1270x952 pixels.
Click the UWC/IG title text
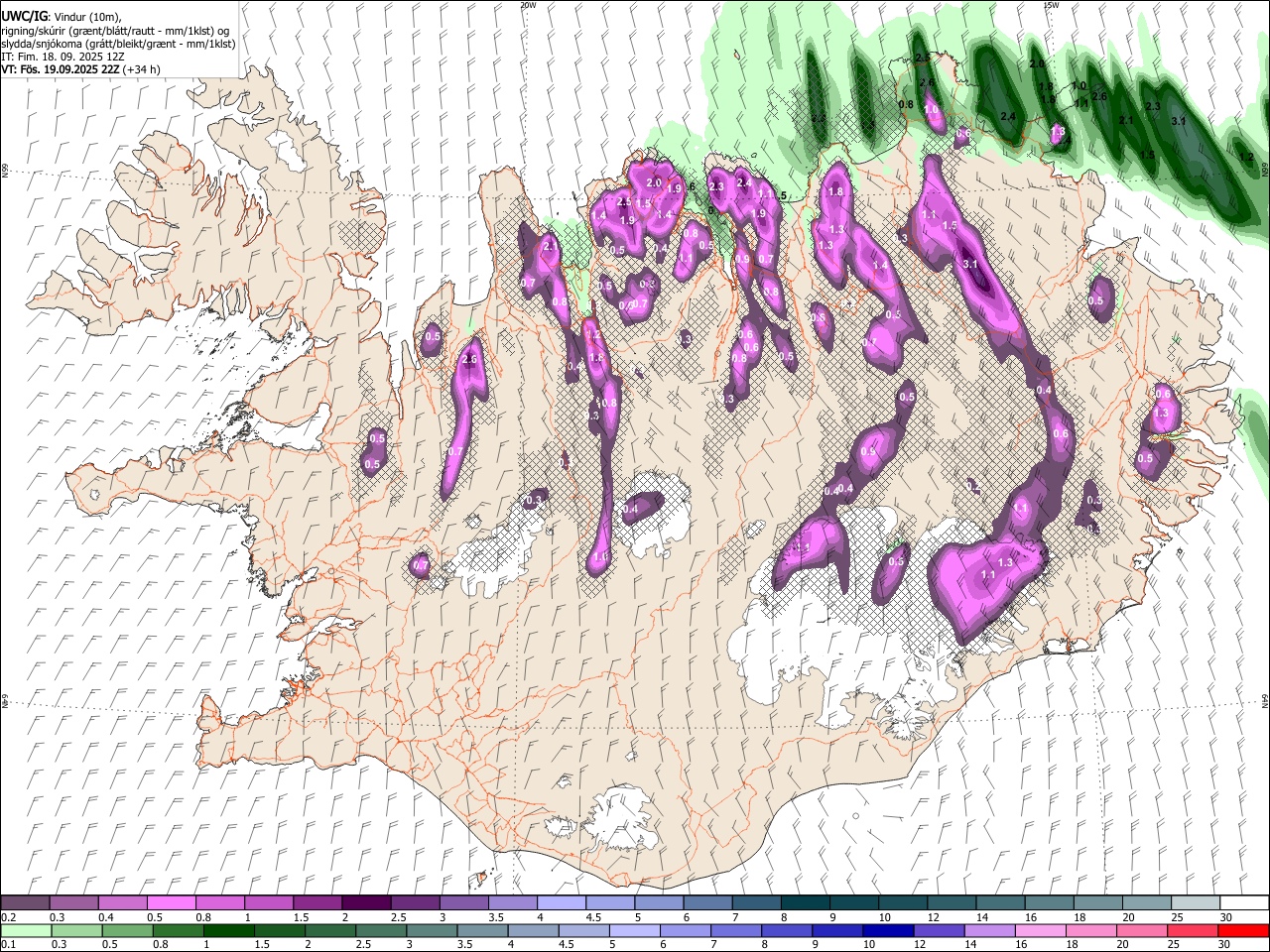coord(24,16)
